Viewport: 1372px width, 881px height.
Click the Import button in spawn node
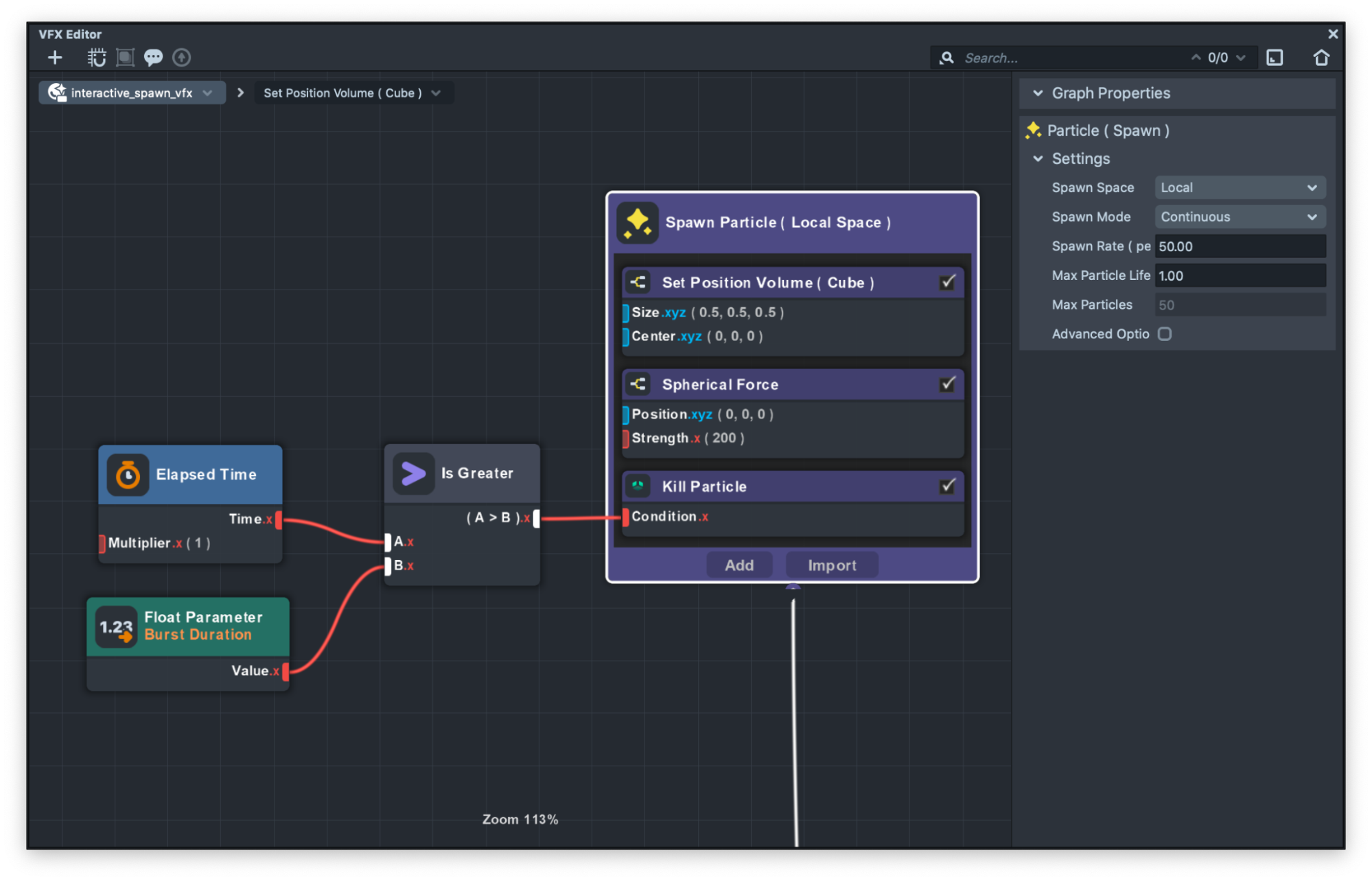pos(831,565)
